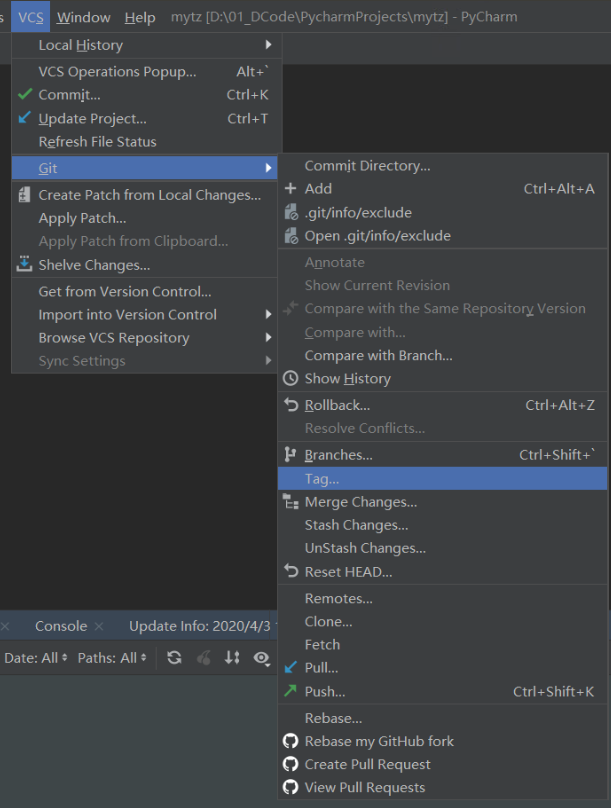Click the refresh icon in the log toolbar
The image size is (611, 808).
pyautogui.click(x=175, y=658)
